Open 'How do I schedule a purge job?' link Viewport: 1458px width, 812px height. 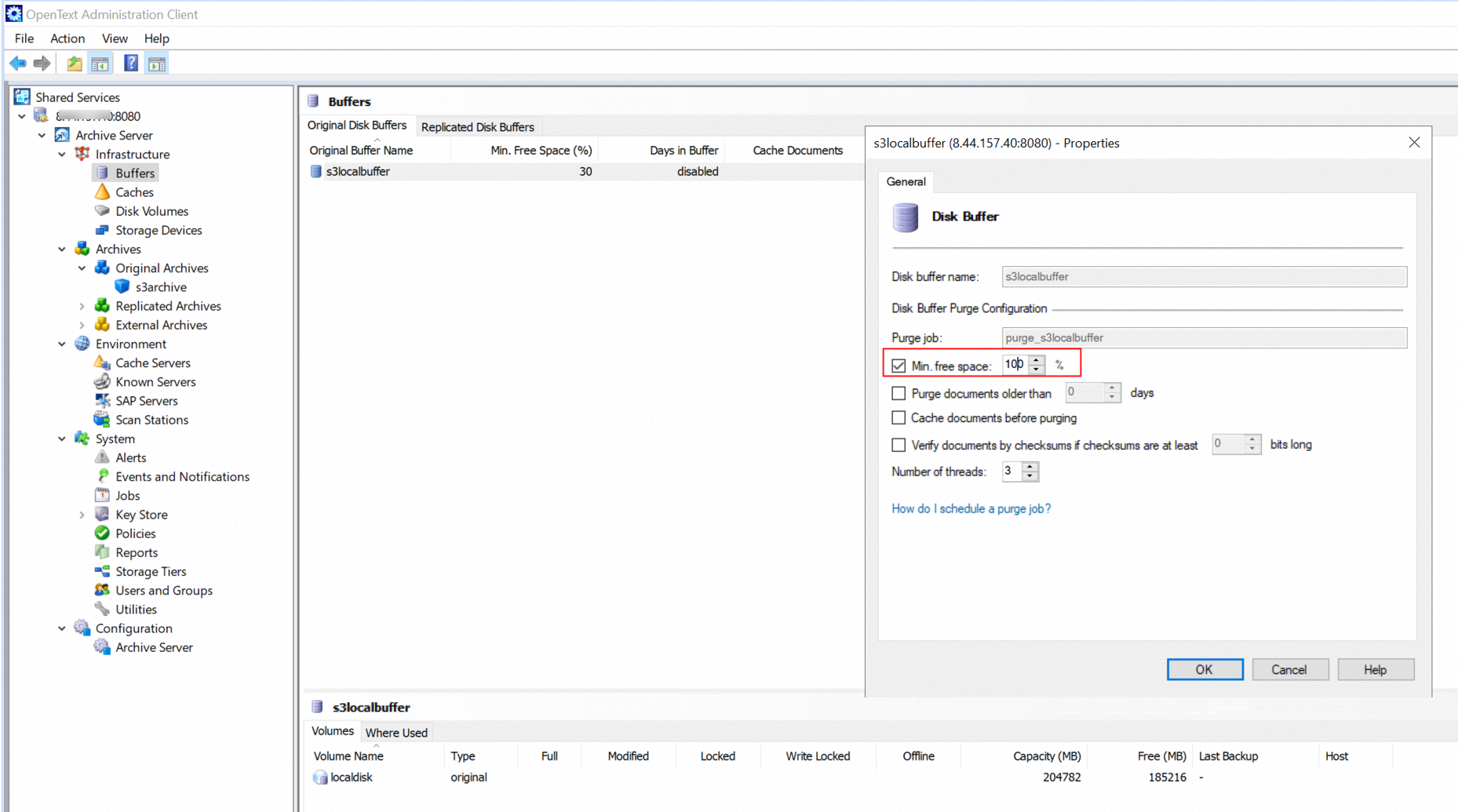(971, 508)
